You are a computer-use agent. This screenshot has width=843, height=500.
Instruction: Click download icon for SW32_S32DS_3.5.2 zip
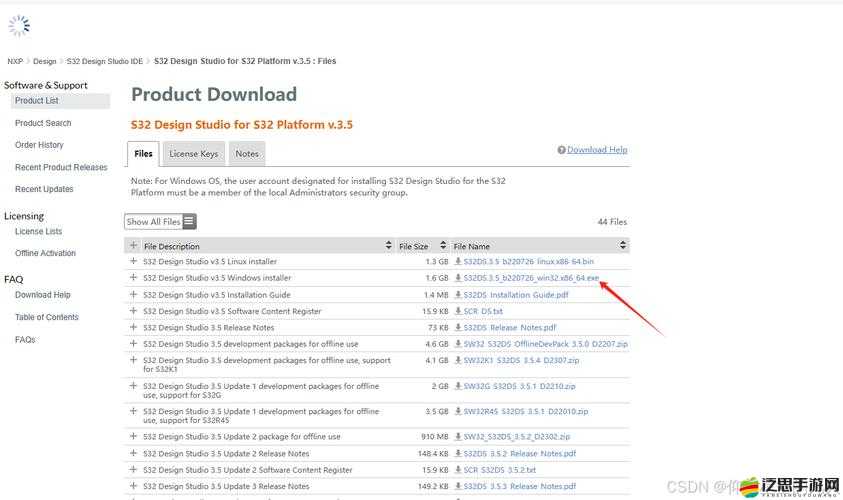tap(458, 436)
